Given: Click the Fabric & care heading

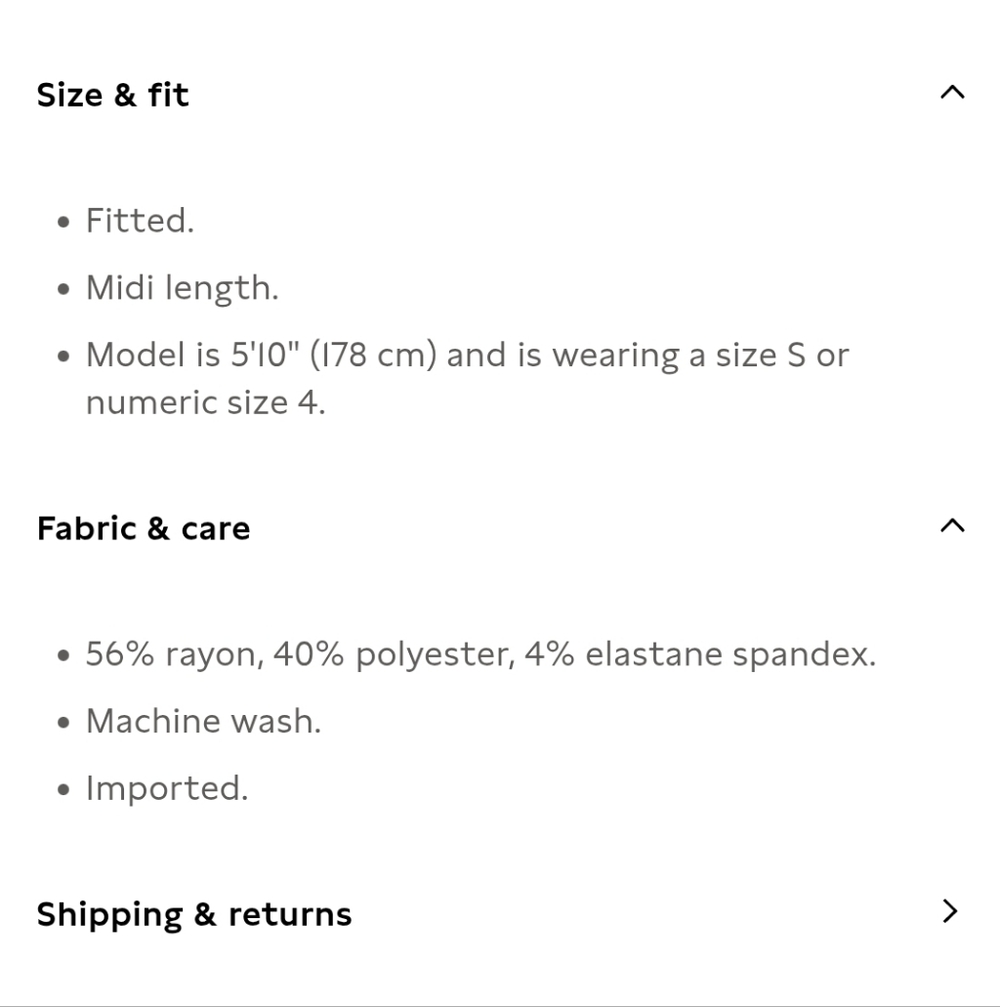Looking at the screenshot, I should (x=143, y=529).
